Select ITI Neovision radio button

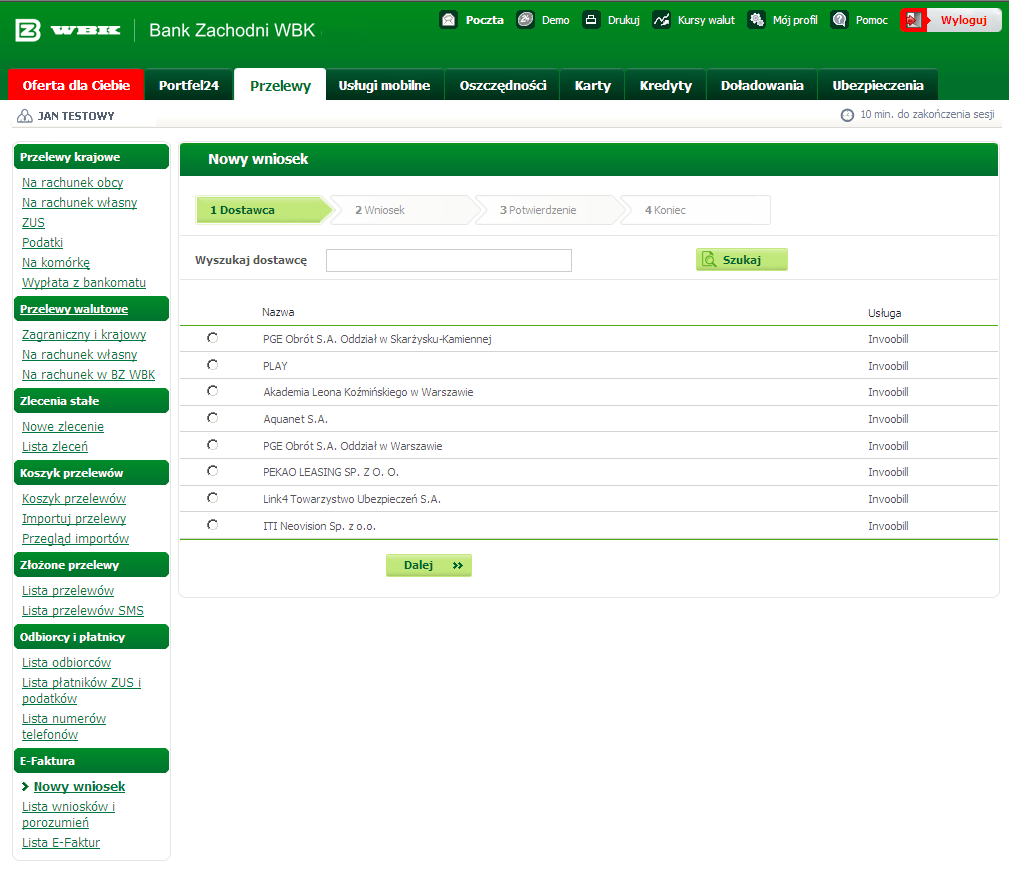tap(212, 525)
